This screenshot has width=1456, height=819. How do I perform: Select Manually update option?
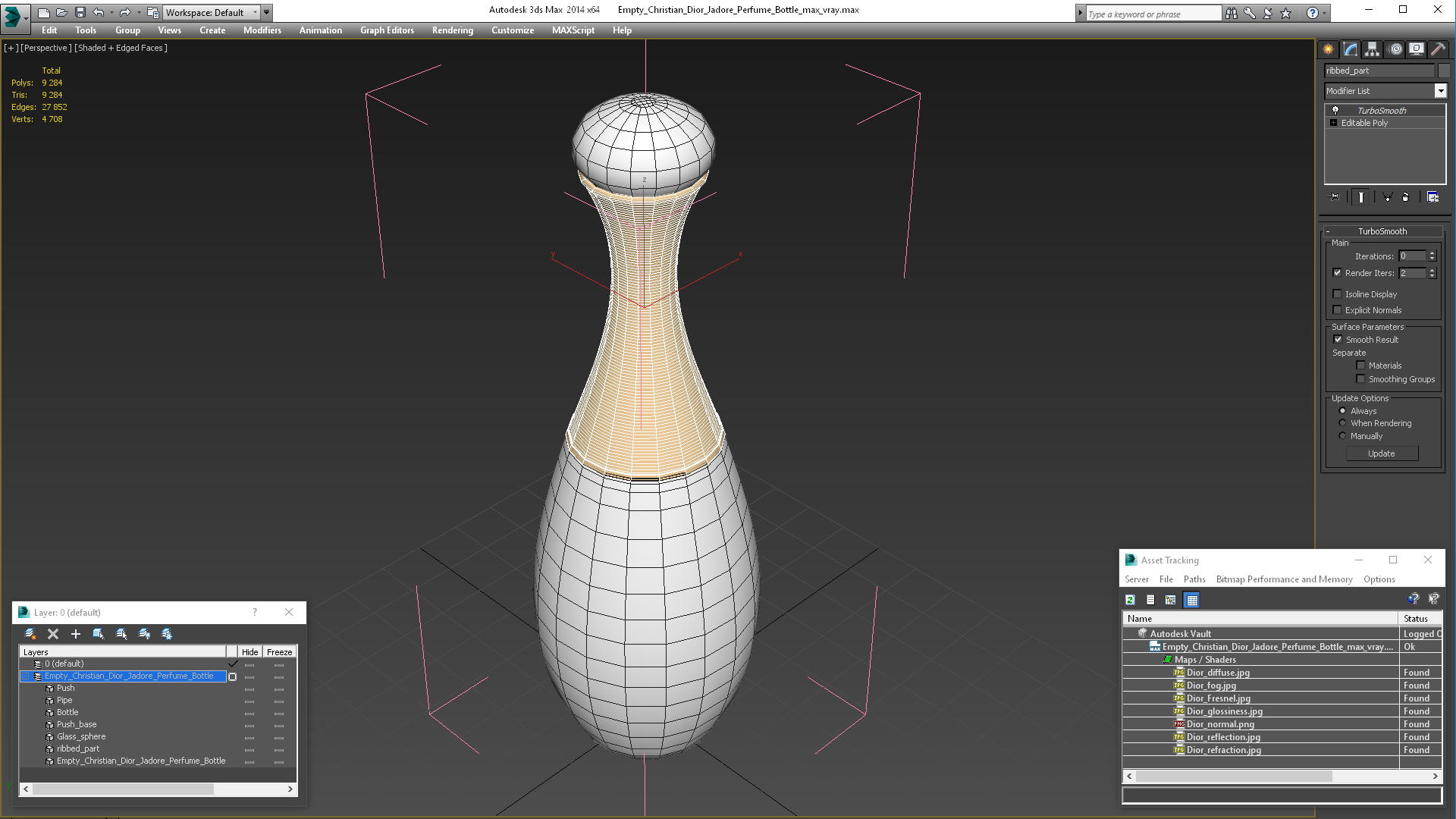point(1342,436)
